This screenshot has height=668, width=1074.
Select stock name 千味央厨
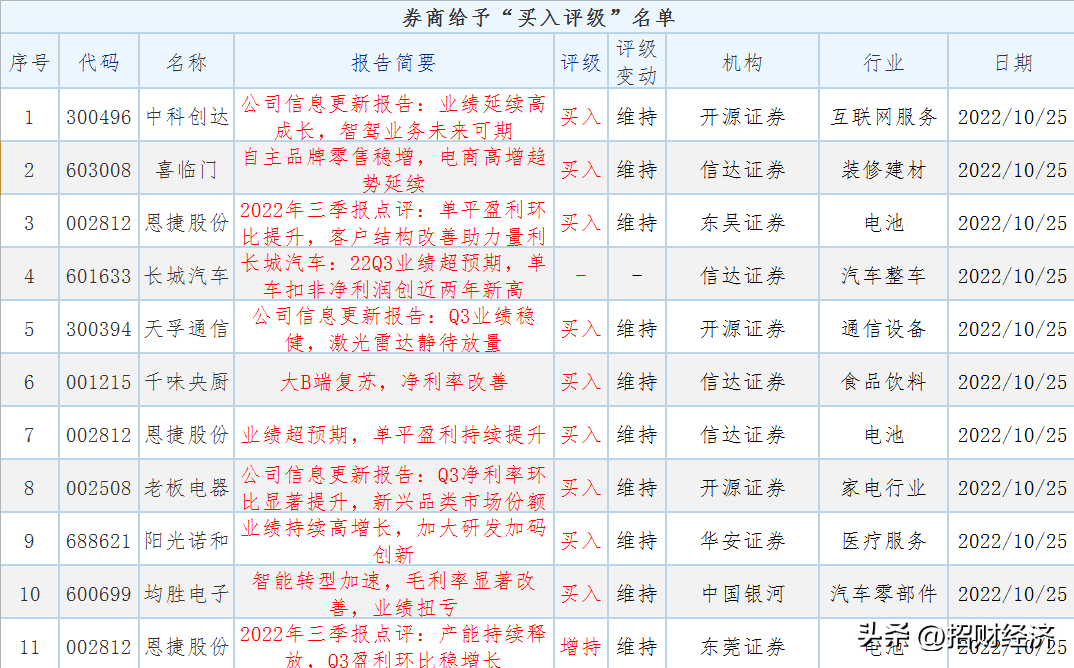coord(186,382)
